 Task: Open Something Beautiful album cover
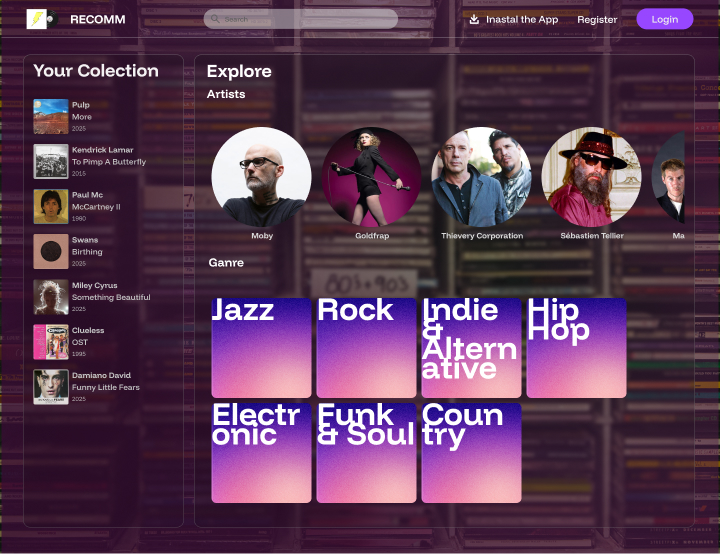[51, 297]
